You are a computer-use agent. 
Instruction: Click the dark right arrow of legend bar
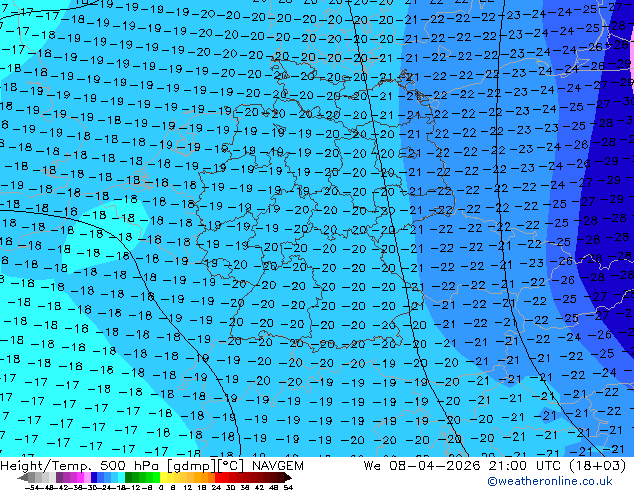point(288,477)
